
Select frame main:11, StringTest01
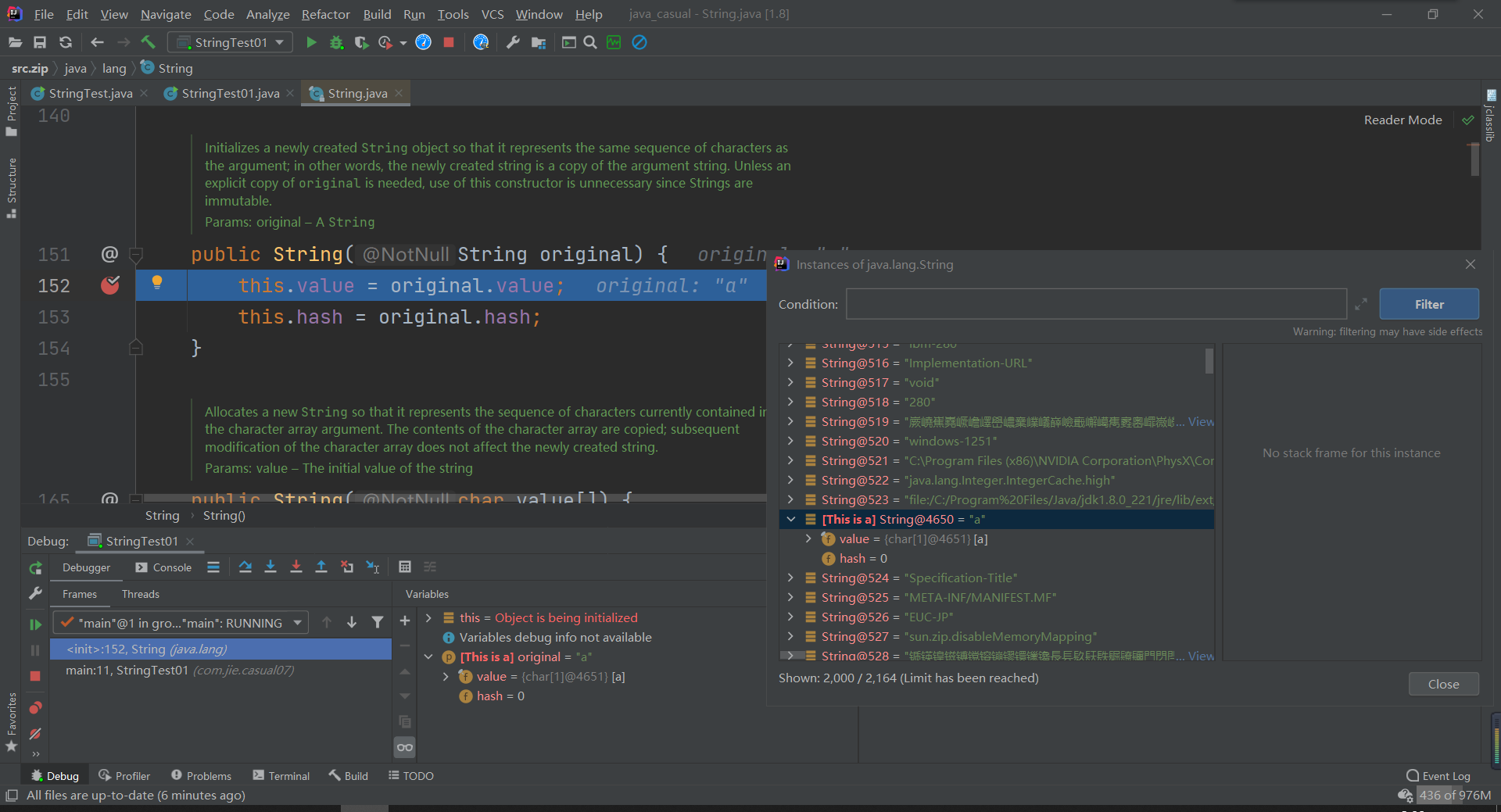point(220,670)
